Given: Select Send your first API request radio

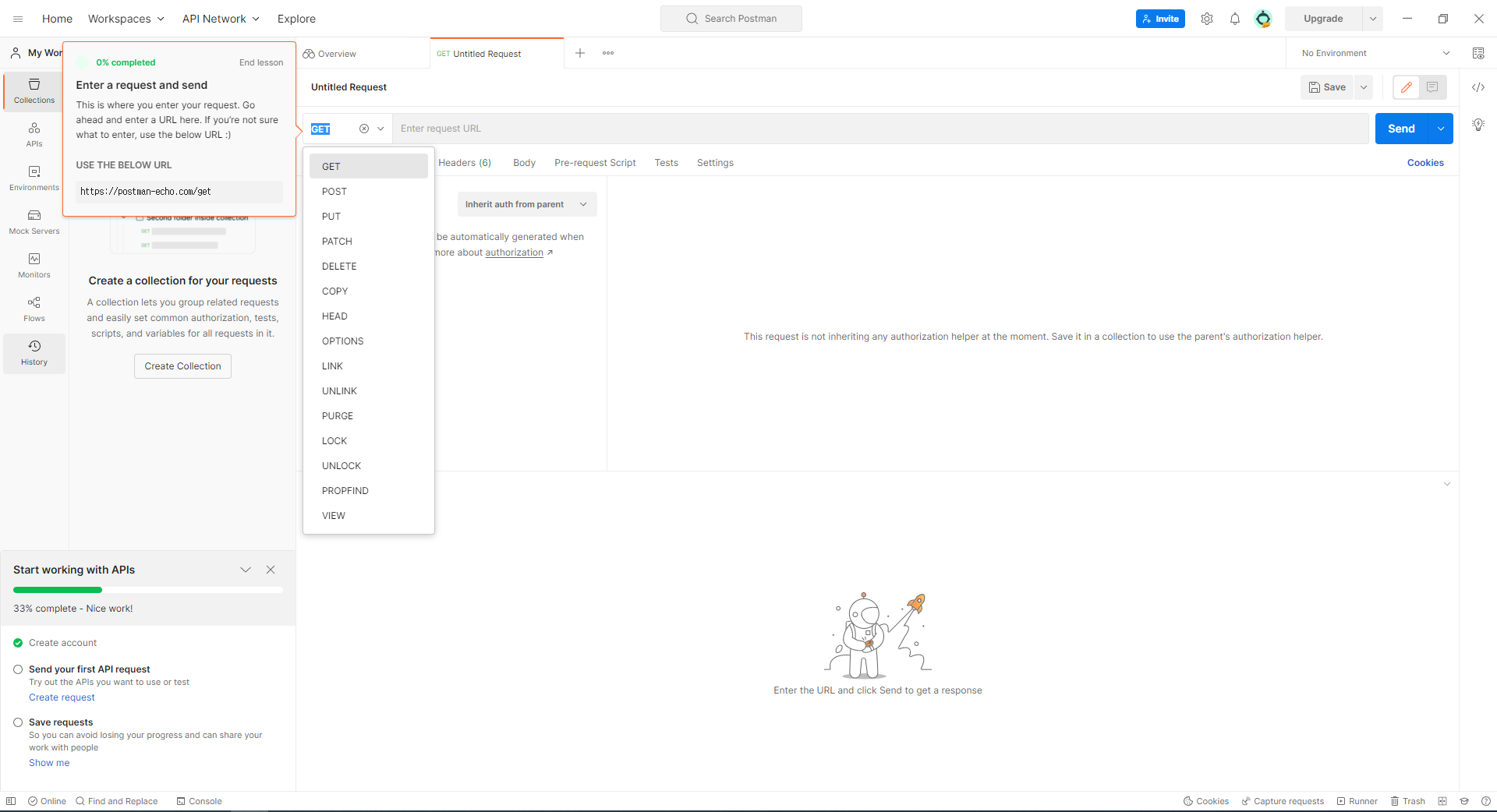Looking at the screenshot, I should (x=18, y=669).
